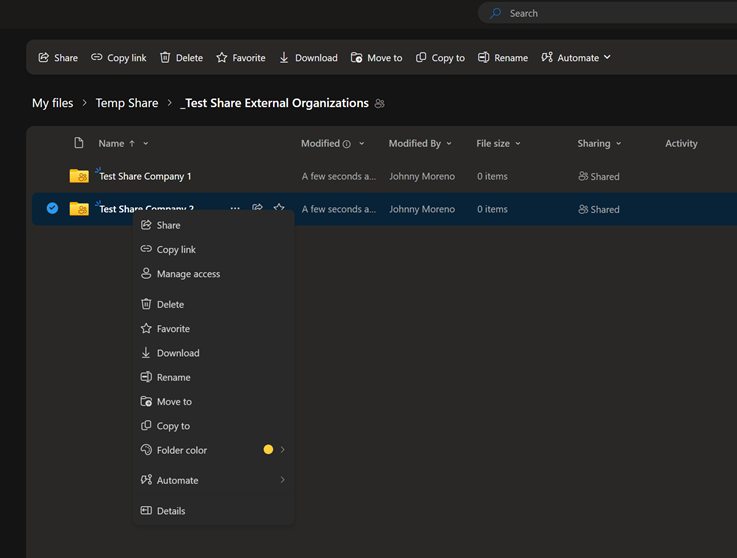Choose Manage access in the context menu
The width and height of the screenshot is (737, 558).
tap(214, 274)
